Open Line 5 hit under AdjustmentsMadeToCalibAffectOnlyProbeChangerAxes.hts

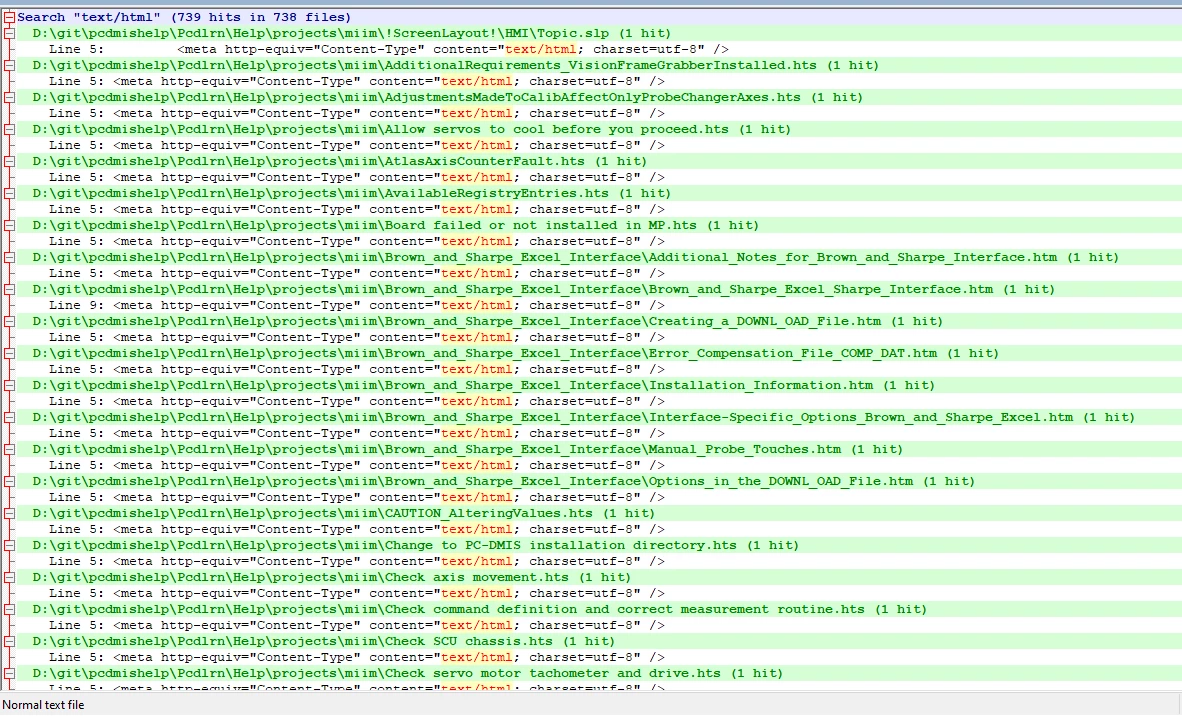pos(357,113)
